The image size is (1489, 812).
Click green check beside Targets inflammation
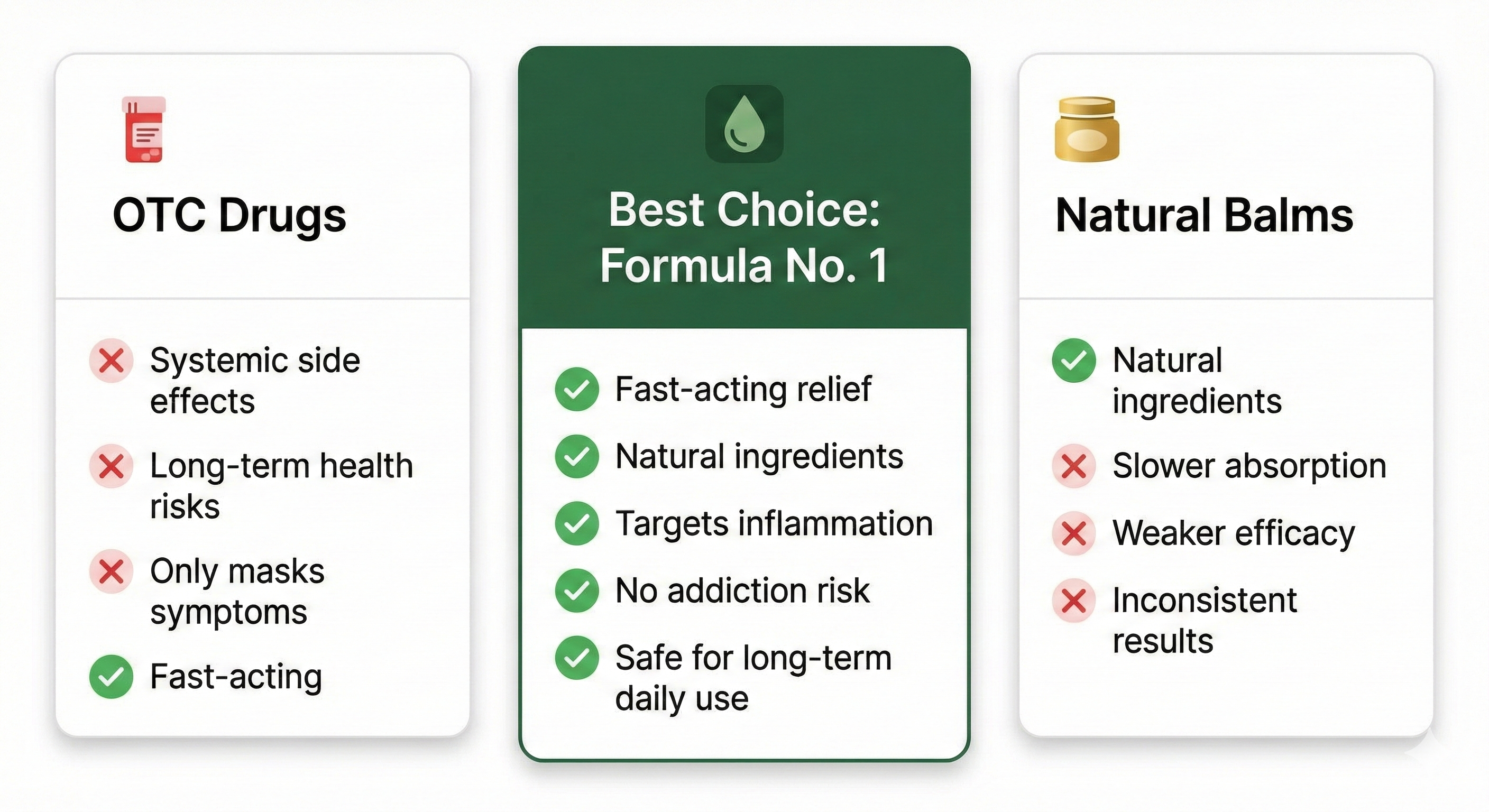click(576, 523)
